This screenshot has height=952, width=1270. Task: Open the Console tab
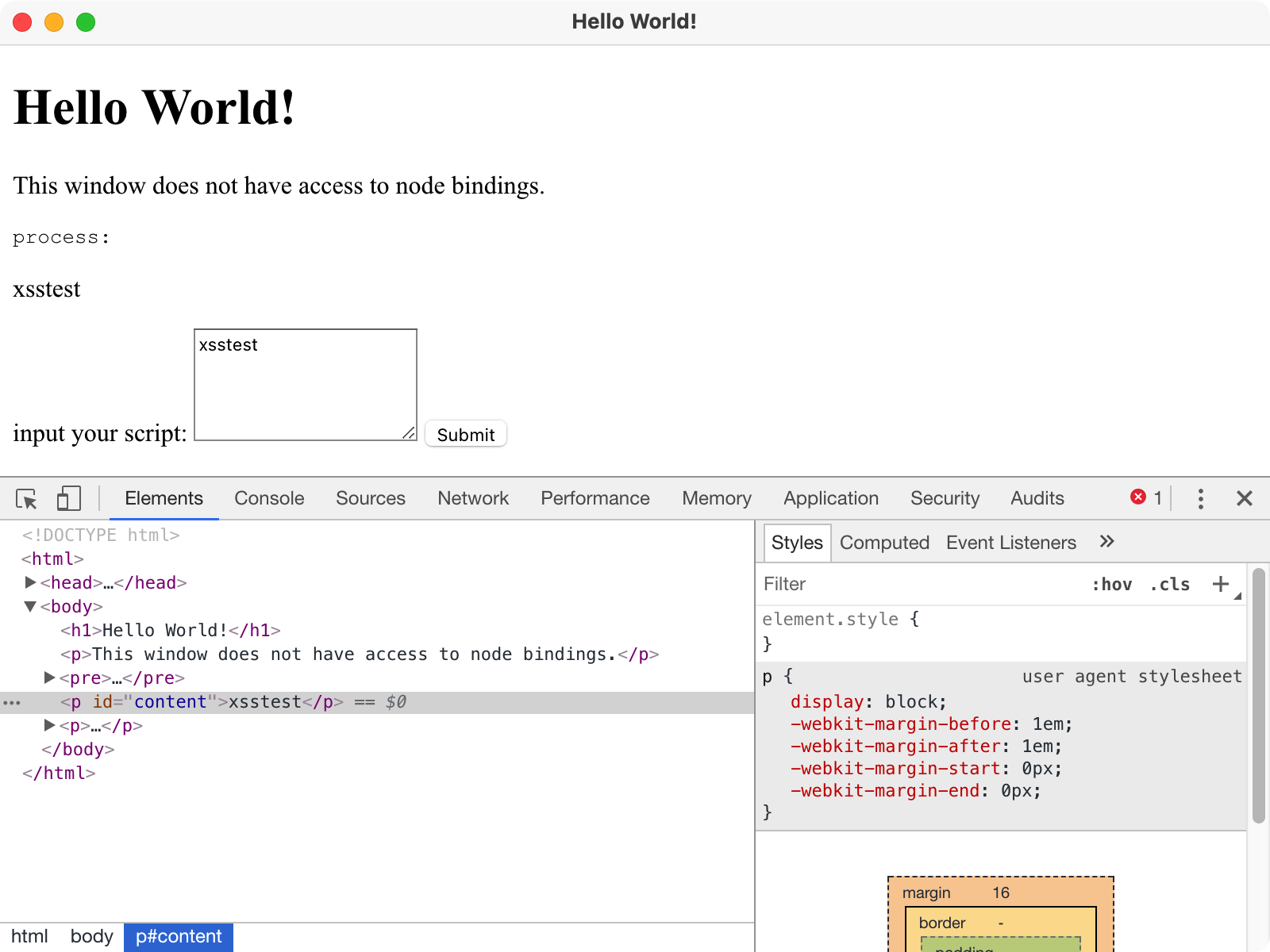pyautogui.click(x=269, y=498)
